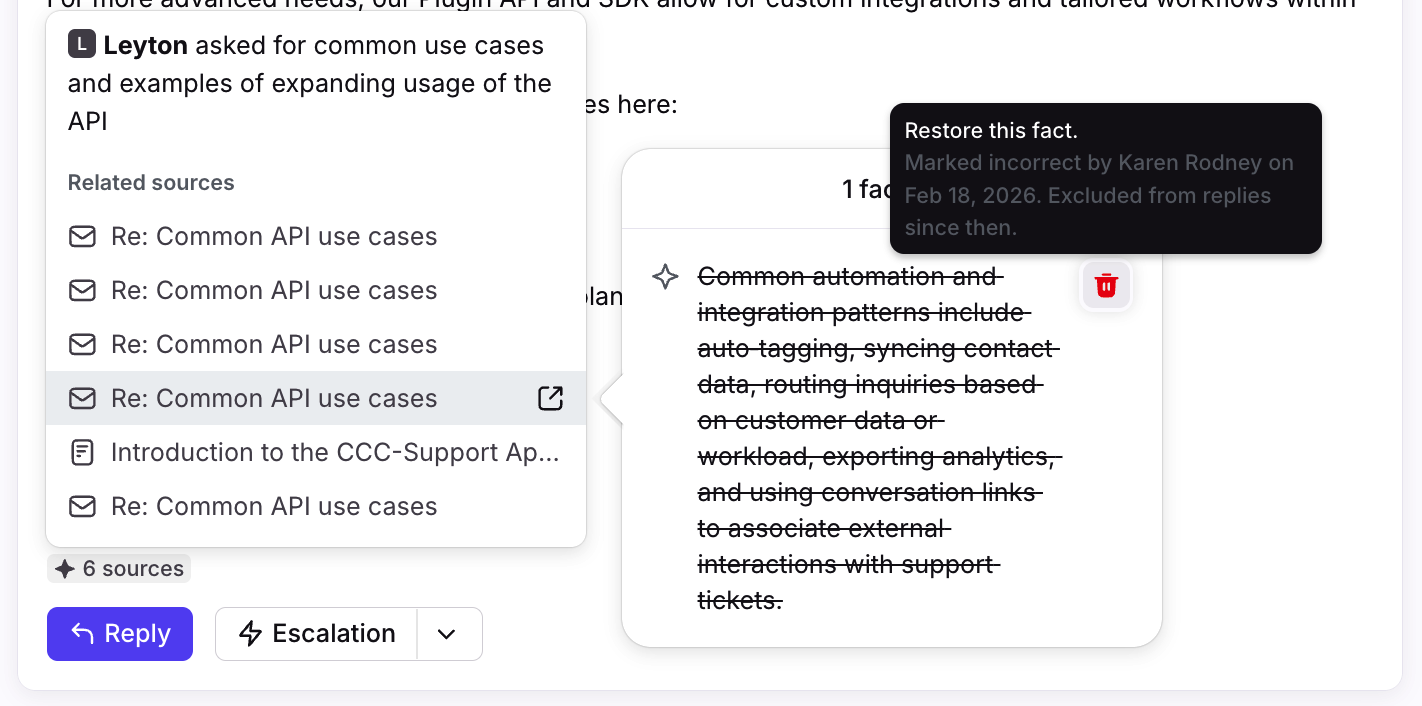Select the highlighted fourth "Re: Common API use cases" entry
The width and height of the screenshot is (1422, 706).
click(x=274, y=399)
